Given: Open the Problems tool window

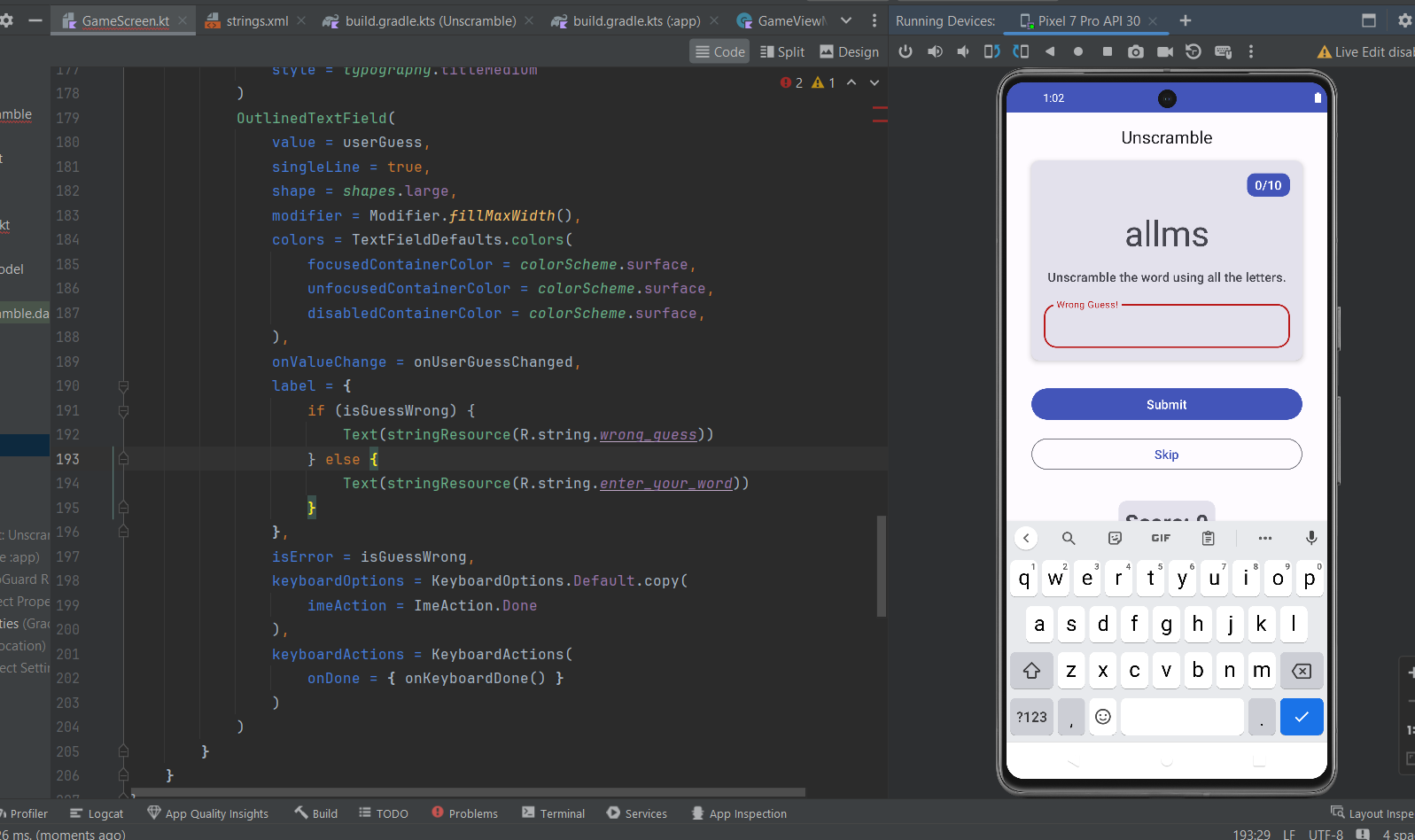Looking at the screenshot, I should click(x=464, y=813).
